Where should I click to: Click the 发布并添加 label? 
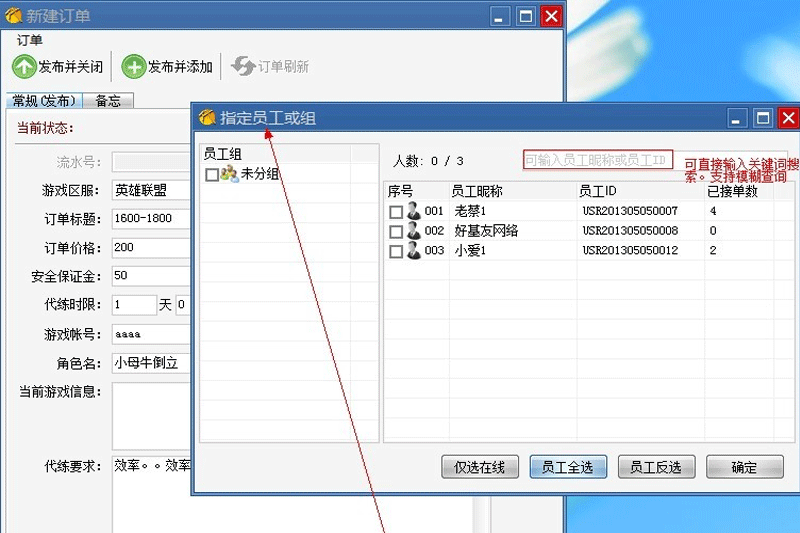coord(180,67)
